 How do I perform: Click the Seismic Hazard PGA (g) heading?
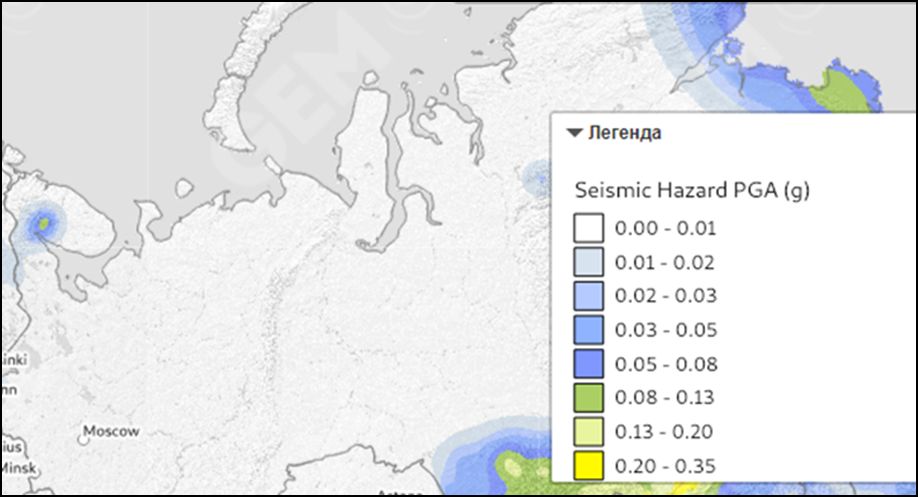[691, 190]
